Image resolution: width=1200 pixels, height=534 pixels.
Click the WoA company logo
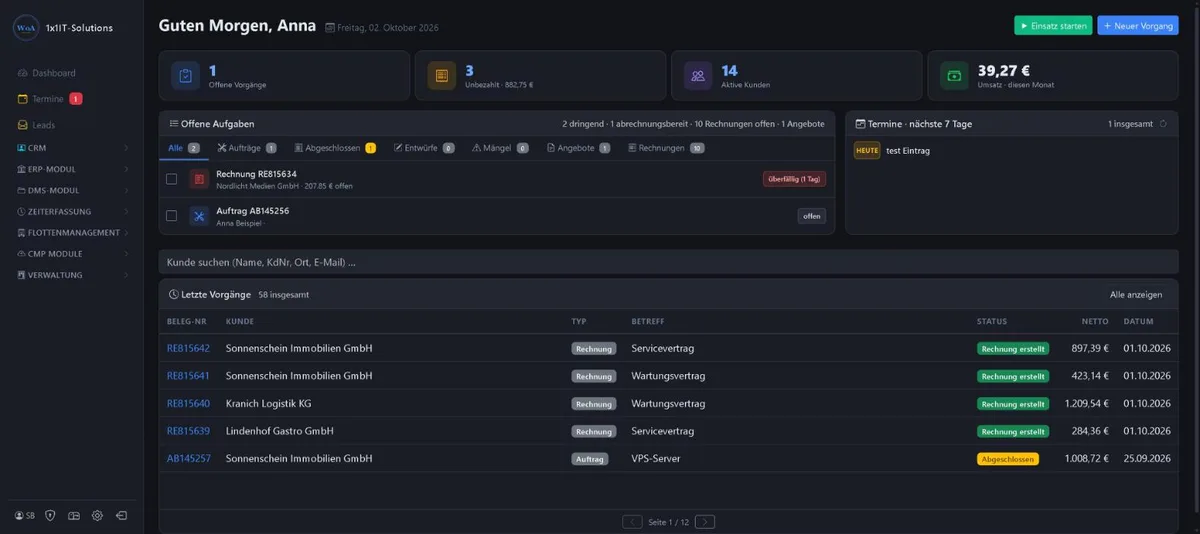coord(26,28)
